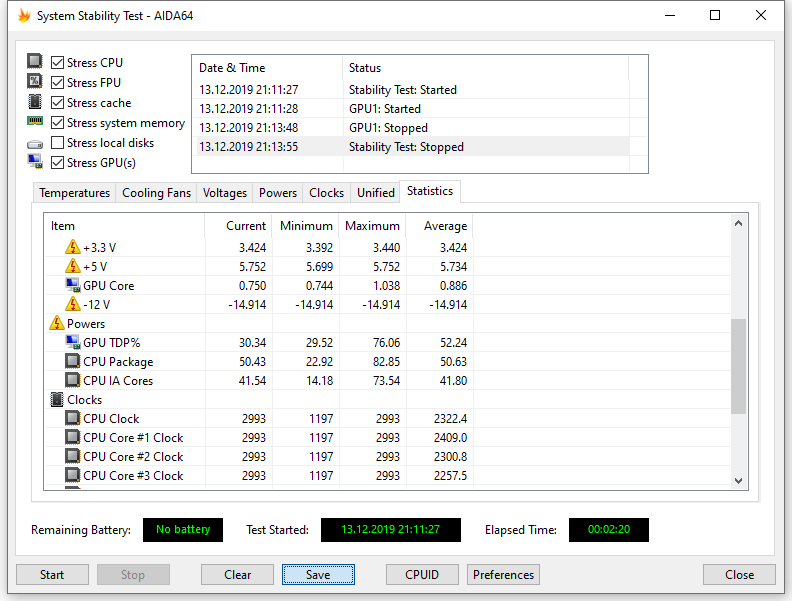Click the Test Started value 13.12.2019 21:11:27
Screen dimensions: 792x601
pos(390,529)
